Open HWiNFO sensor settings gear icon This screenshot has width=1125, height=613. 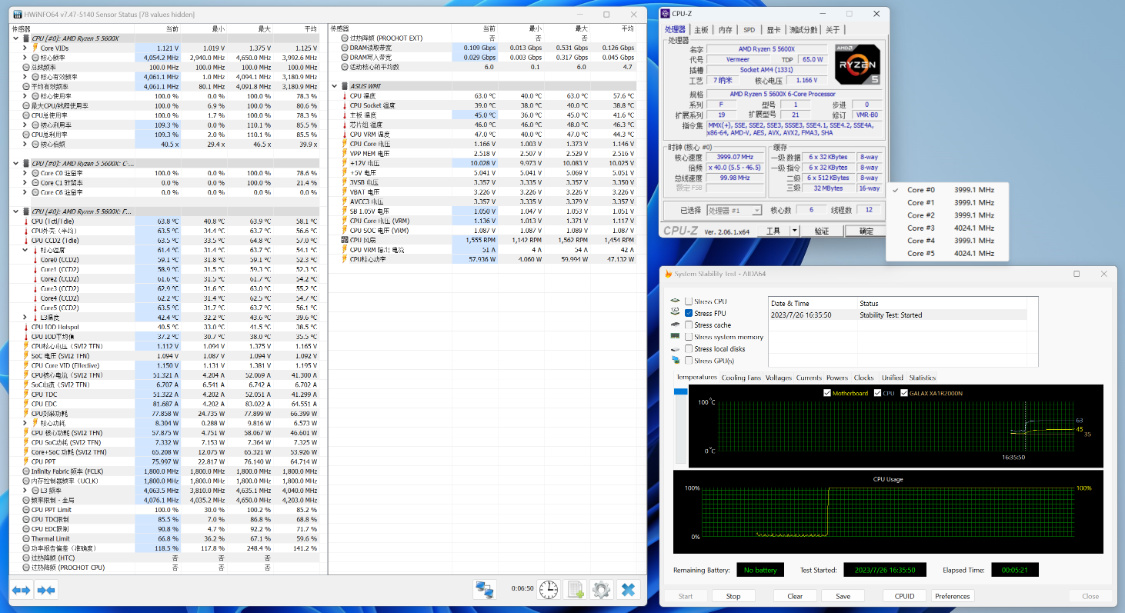[x=601, y=590]
